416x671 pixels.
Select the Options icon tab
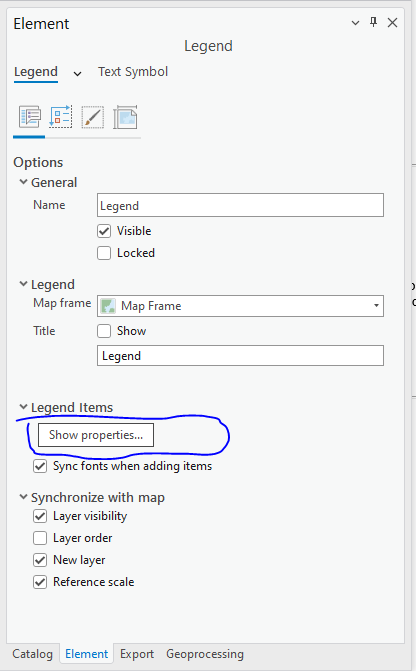30,117
